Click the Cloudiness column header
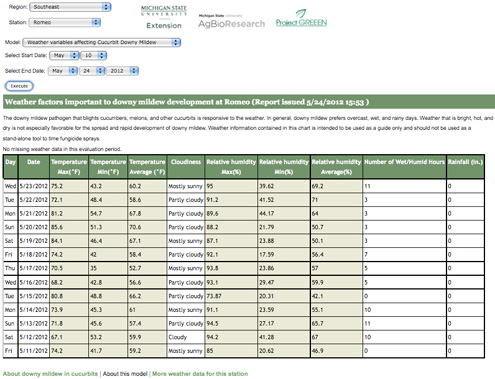The height and width of the screenshot is (379, 495). click(186, 167)
